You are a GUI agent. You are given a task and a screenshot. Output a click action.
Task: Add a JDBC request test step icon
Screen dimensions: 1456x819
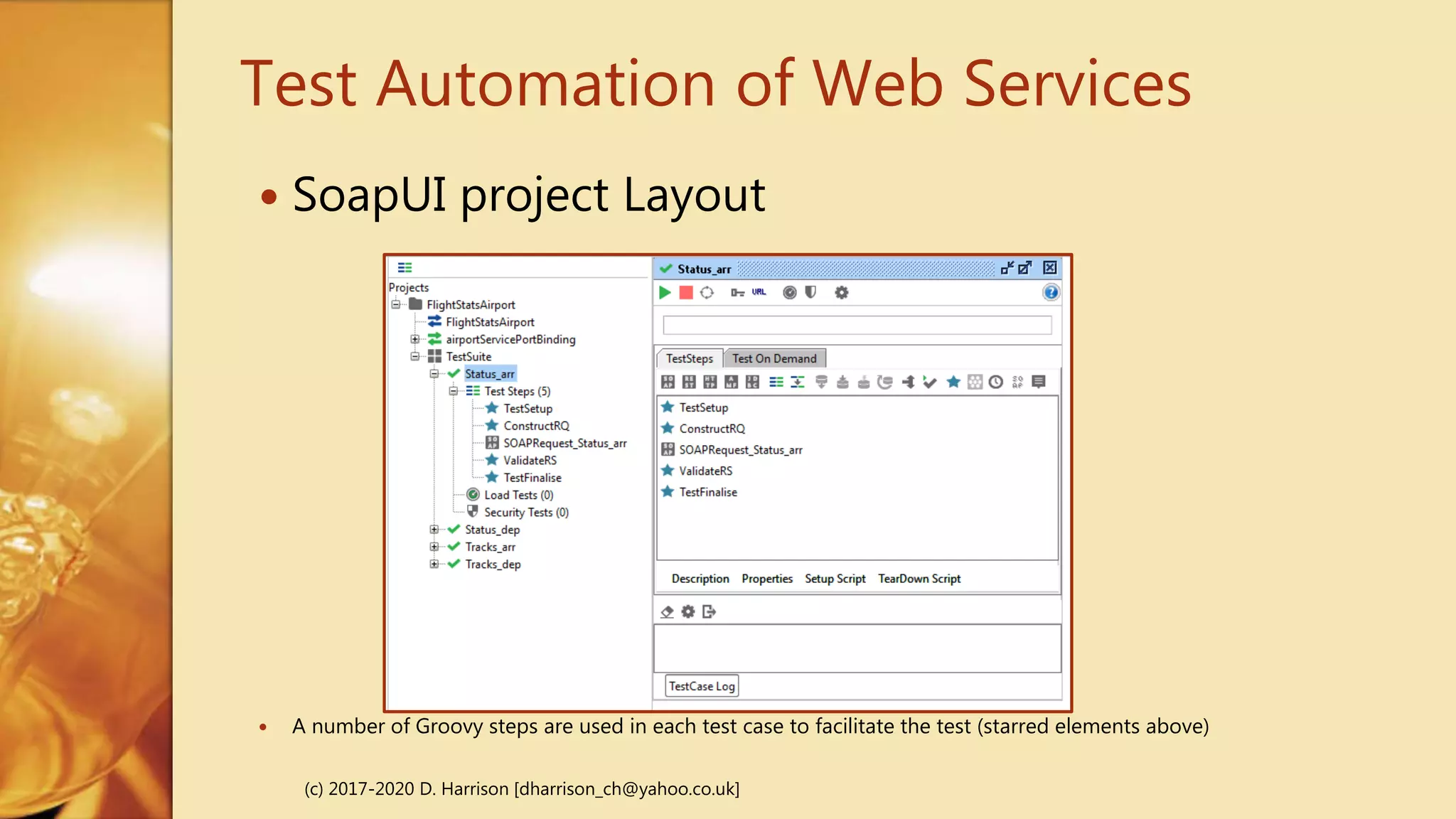(x=752, y=382)
